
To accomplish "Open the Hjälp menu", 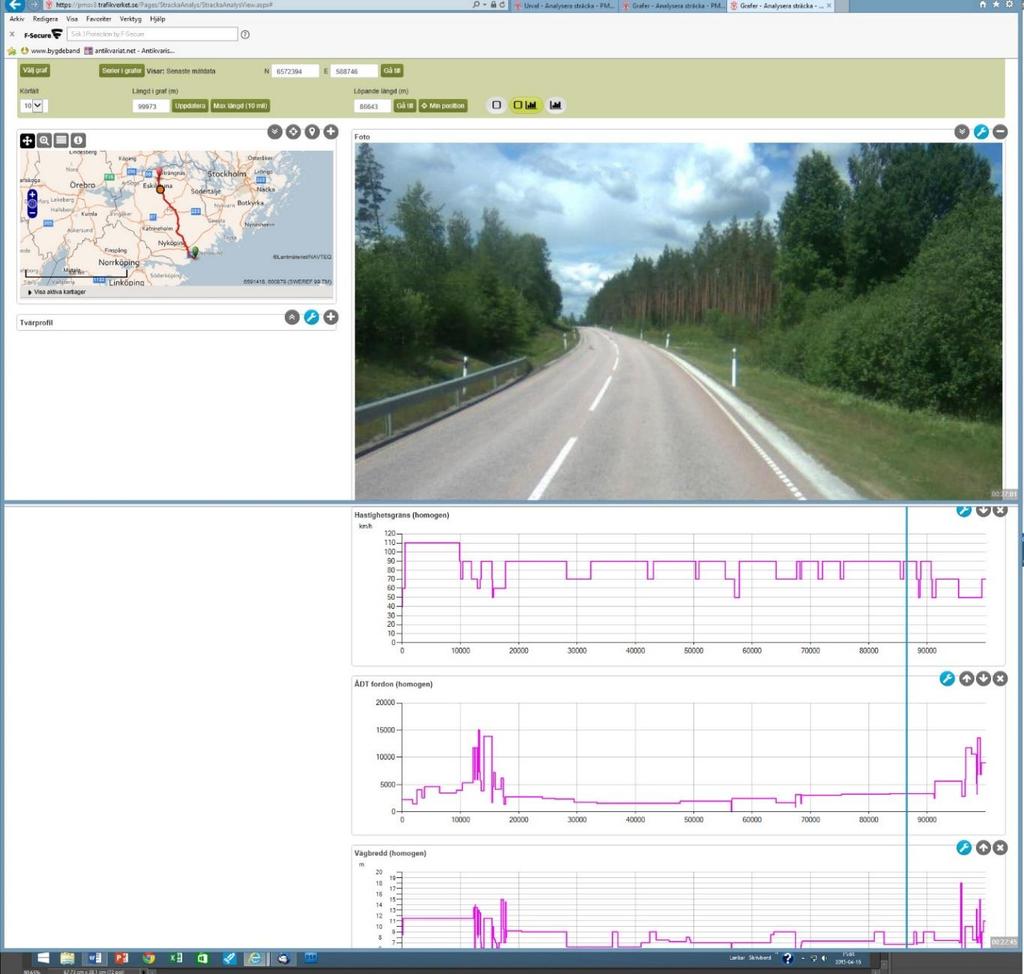I will click(157, 19).
